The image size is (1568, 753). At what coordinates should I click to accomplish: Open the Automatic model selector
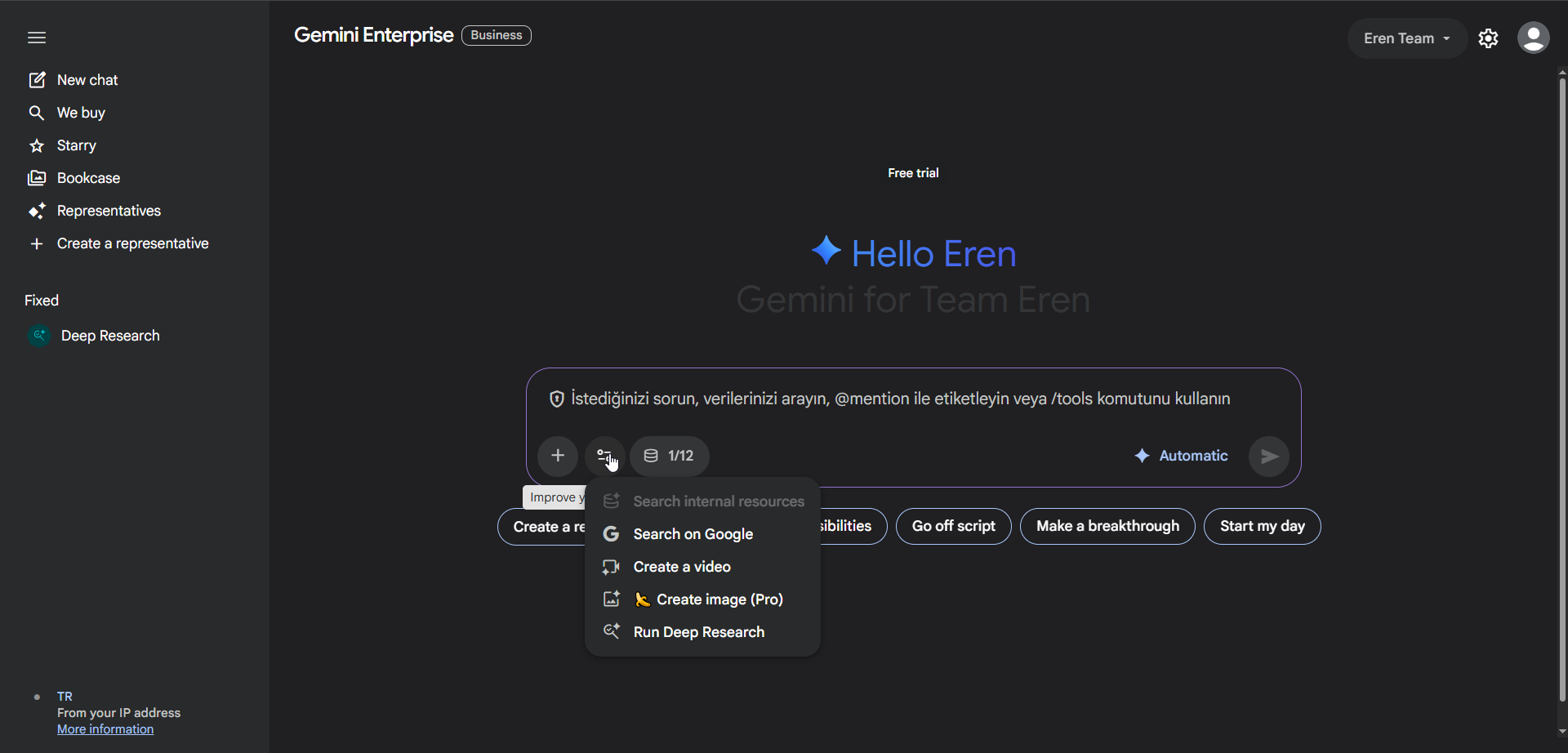(x=1181, y=456)
